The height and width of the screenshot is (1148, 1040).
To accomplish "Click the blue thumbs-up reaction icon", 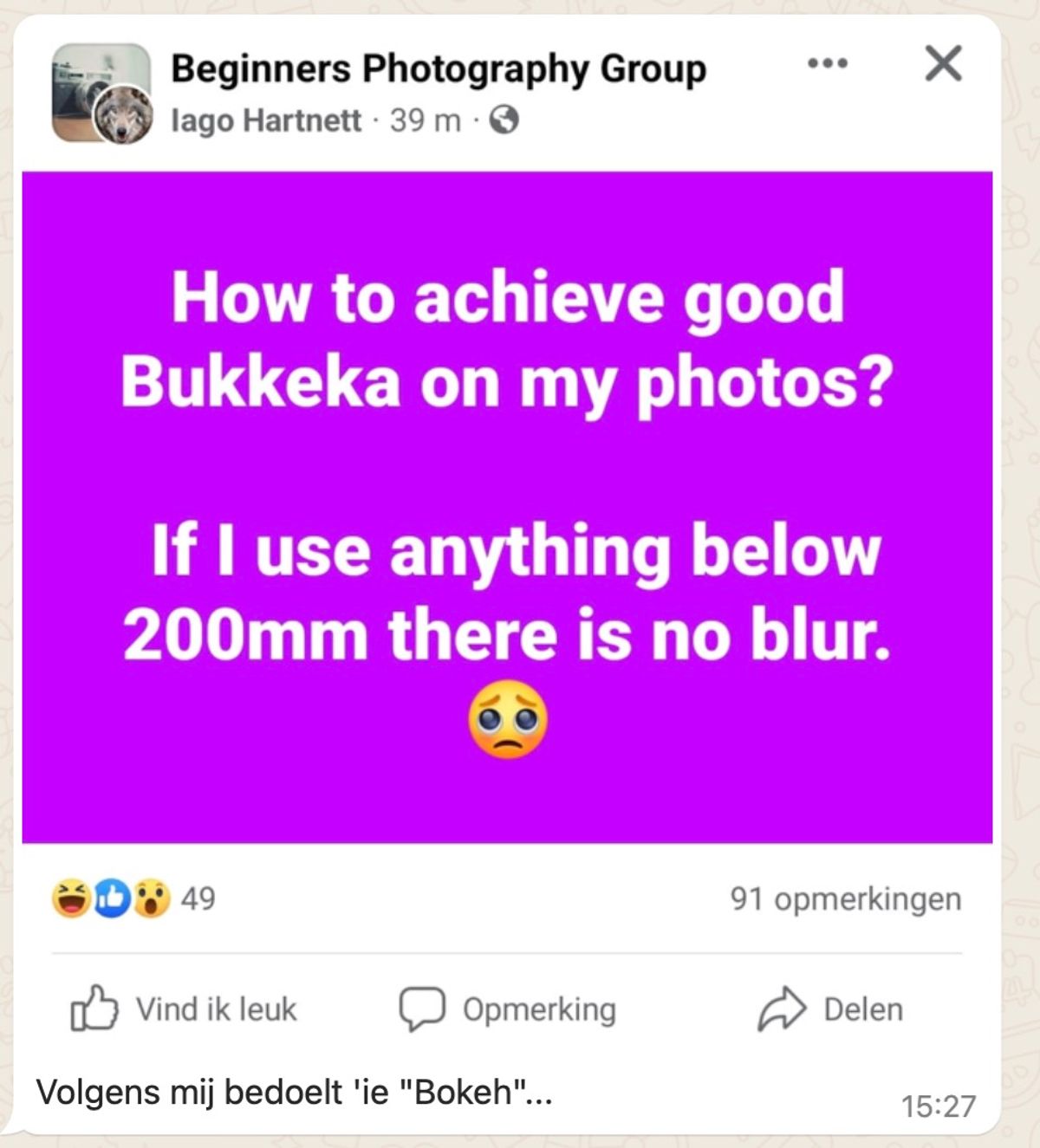I will [x=112, y=898].
